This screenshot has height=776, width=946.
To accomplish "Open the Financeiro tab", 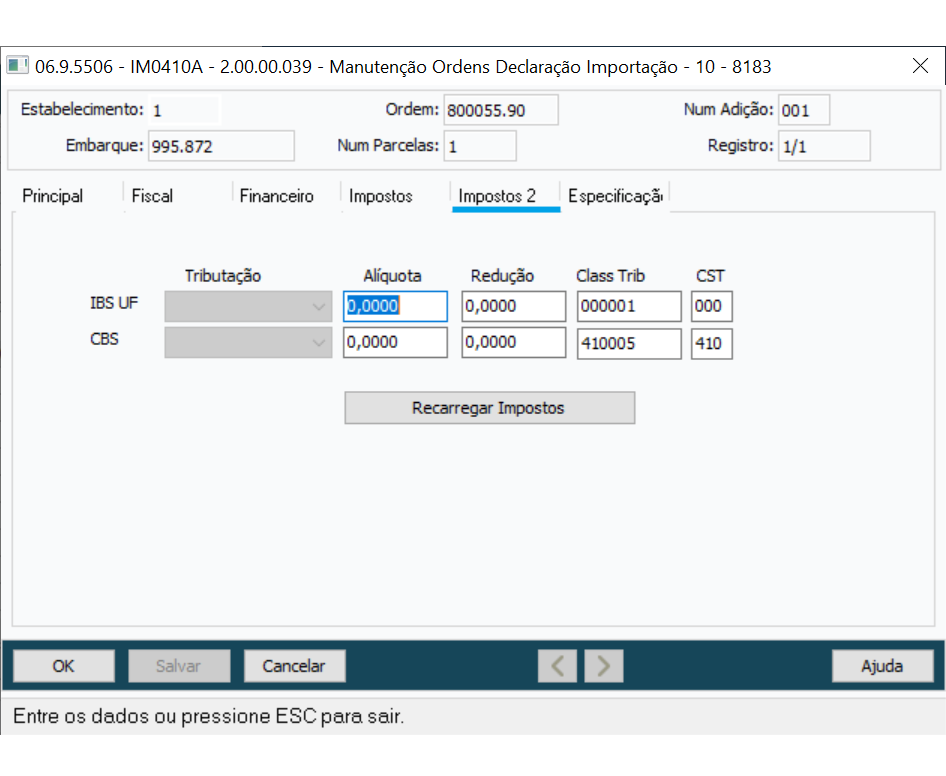I will (276, 196).
